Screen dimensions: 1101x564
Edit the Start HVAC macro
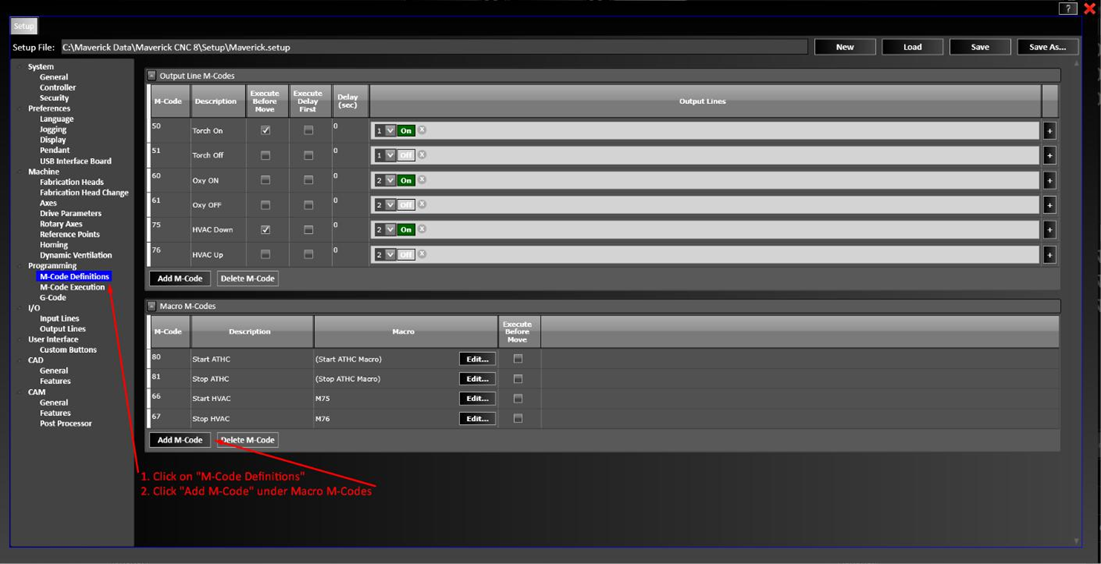pyautogui.click(x=477, y=399)
